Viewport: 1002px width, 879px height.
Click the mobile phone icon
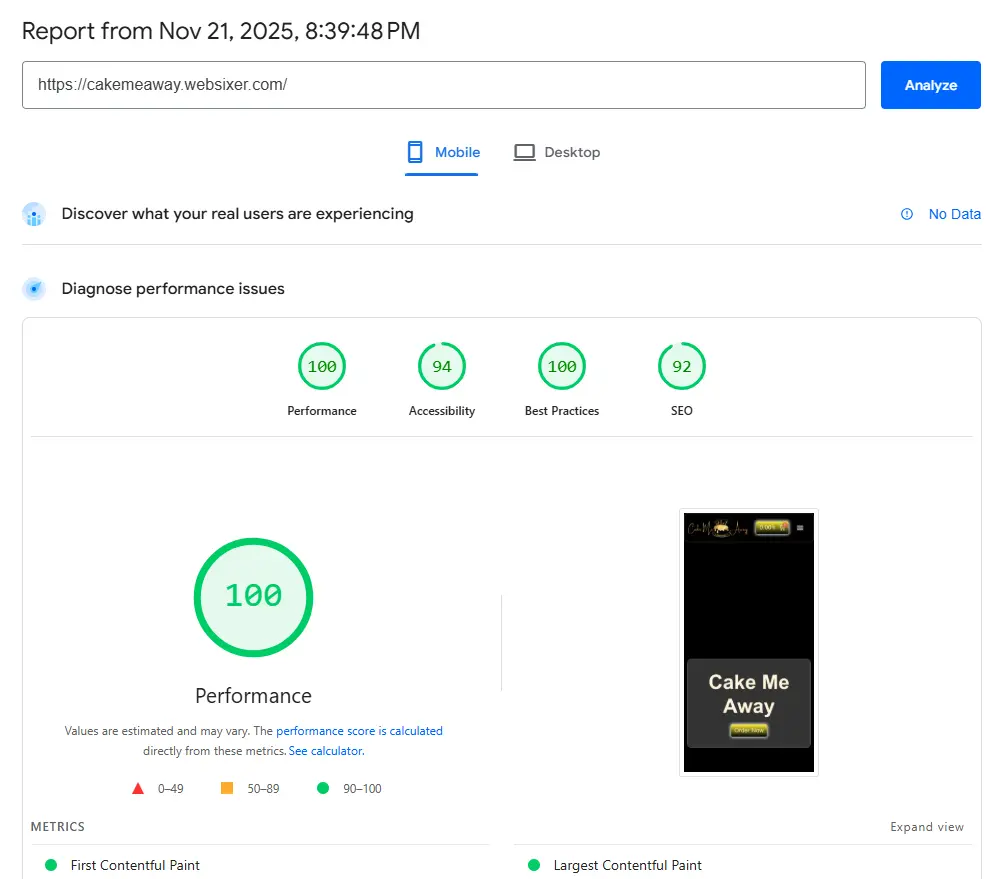pyautogui.click(x=415, y=152)
